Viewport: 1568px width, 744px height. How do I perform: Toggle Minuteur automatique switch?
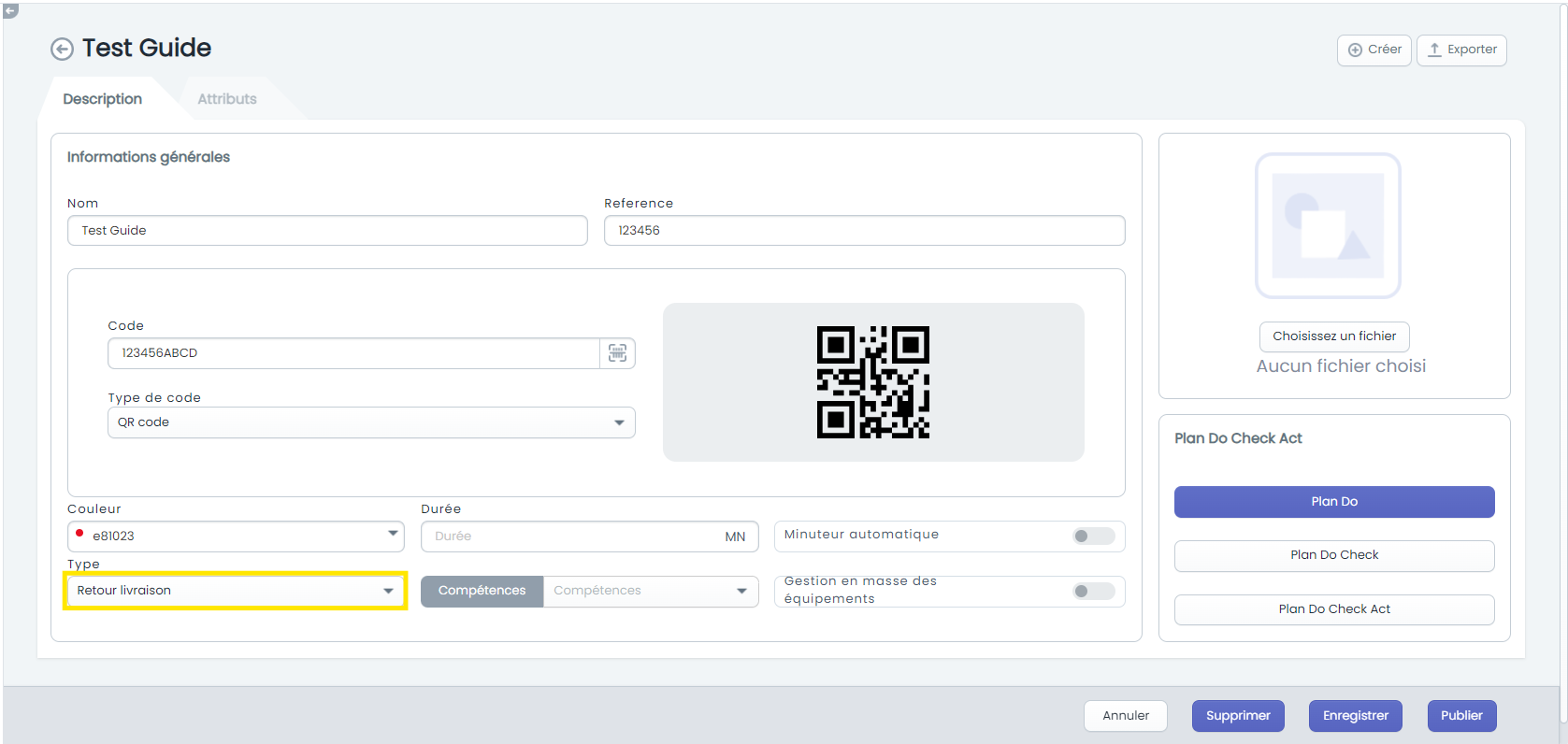(1093, 537)
